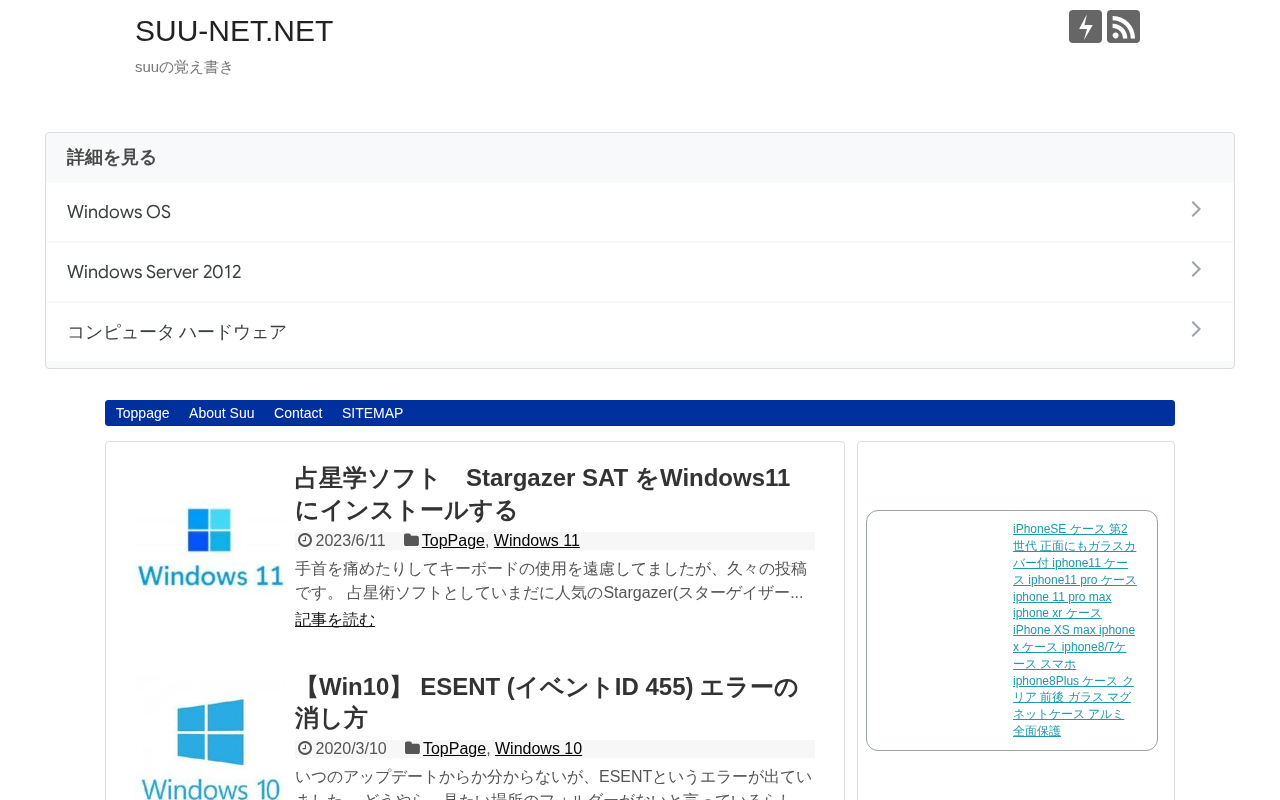This screenshot has width=1280, height=800.
Task: Open the Windows 10 category link
Action: point(538,749)
